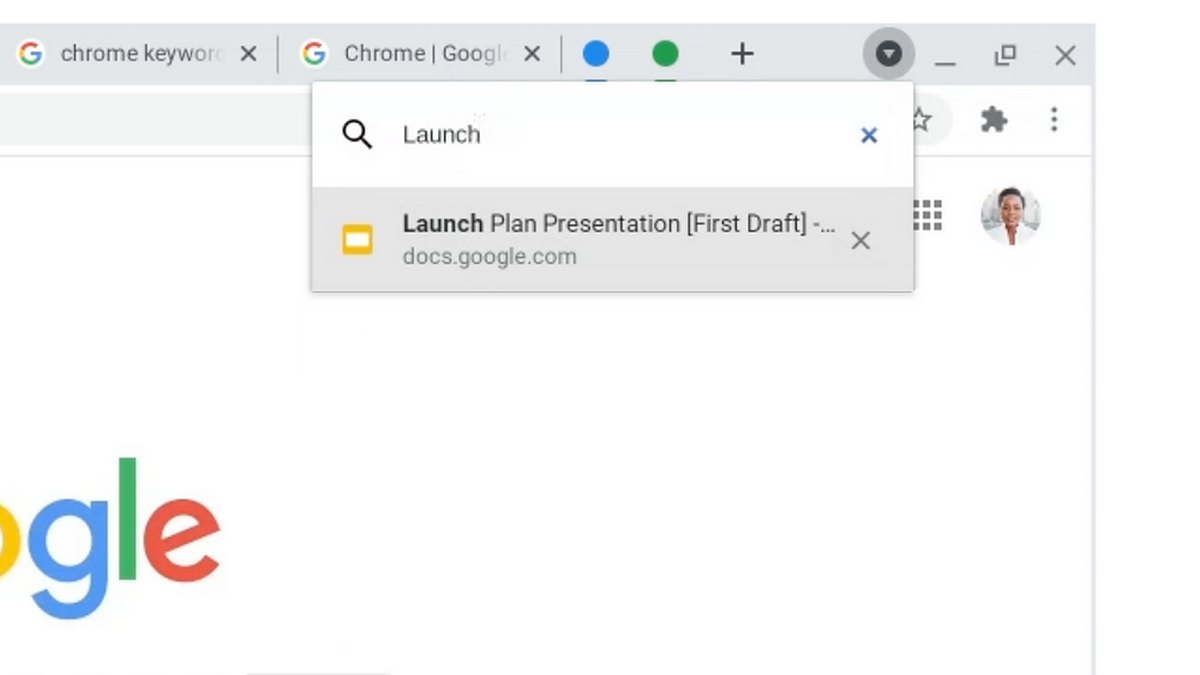
Task: Click the Google account profile avatar
Action: click(1010, 214)
